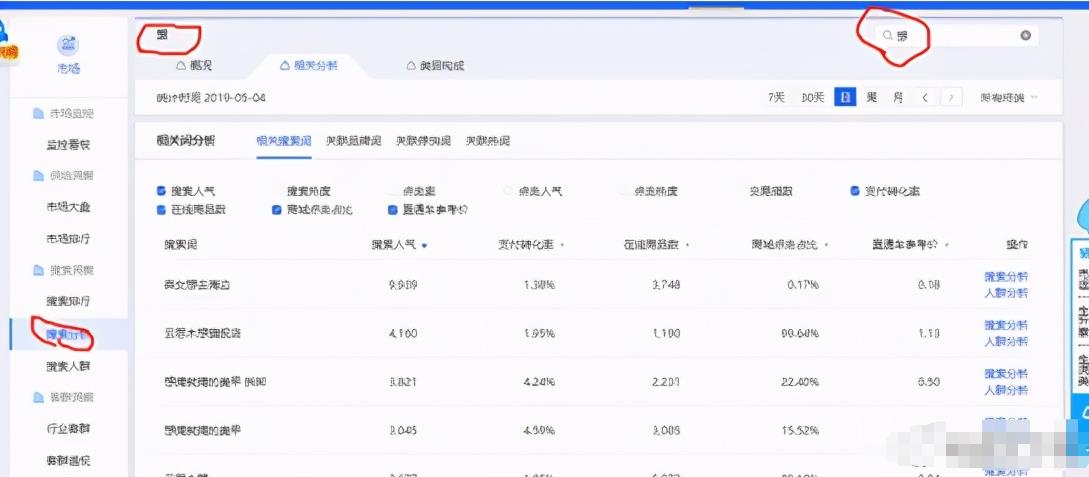Open 行业客群 in the sidebar
The width and height of the screenshot is (1089, 477).
(x=67, y=429)
